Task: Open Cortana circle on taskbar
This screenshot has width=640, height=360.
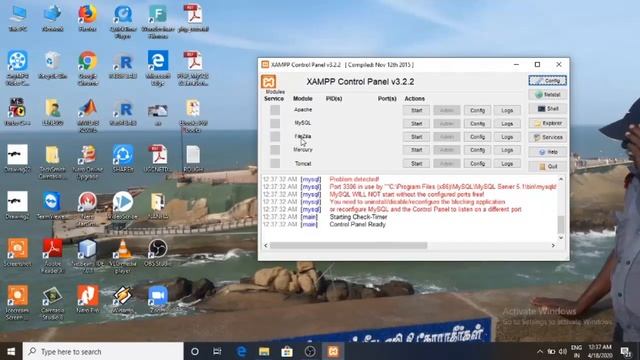Action: pyautogui.click(x=195, y=351)
